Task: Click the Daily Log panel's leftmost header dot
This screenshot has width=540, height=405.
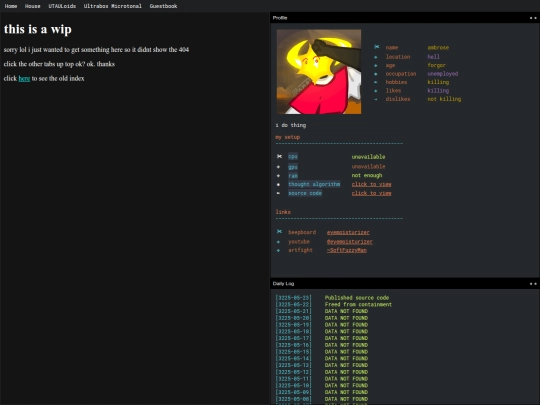Action: click(531, 284)
